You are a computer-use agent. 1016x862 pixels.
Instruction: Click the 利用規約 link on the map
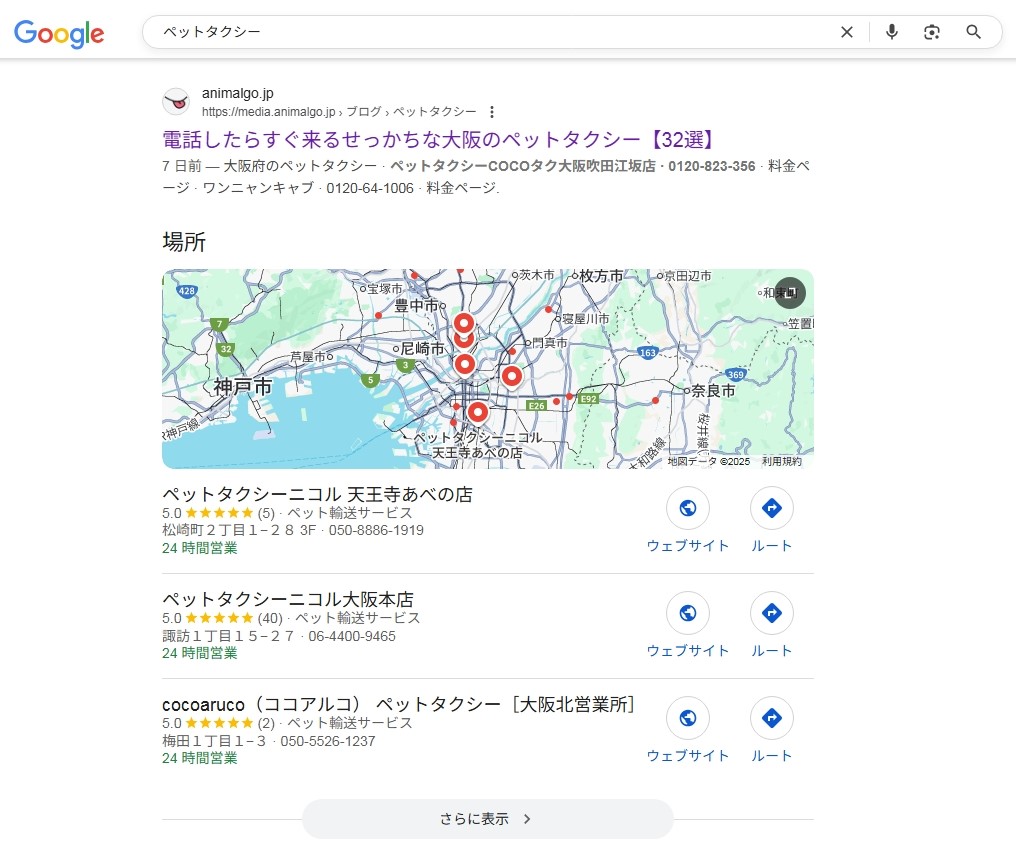[x=781, y=461]
